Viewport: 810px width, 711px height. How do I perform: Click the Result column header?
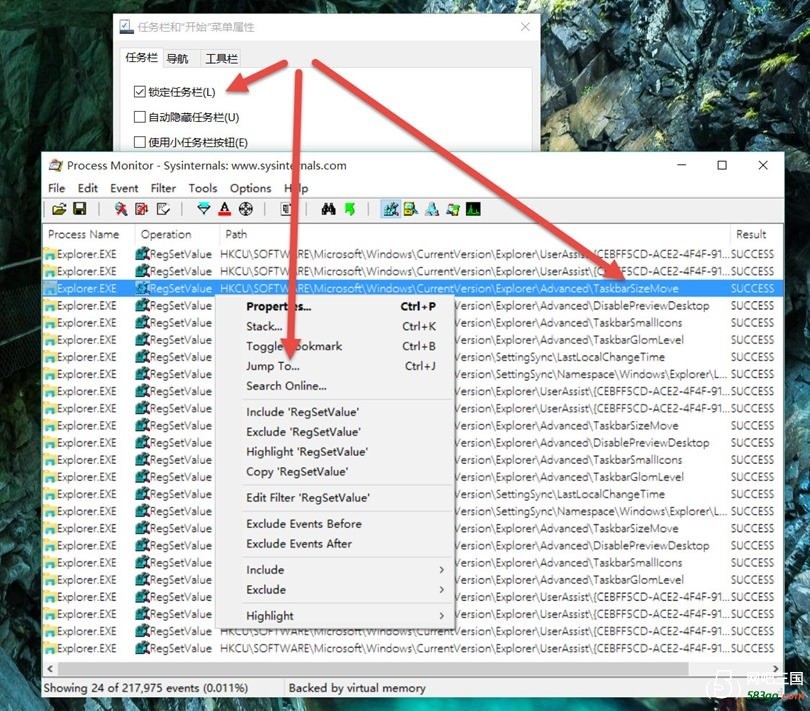[756, 235]
